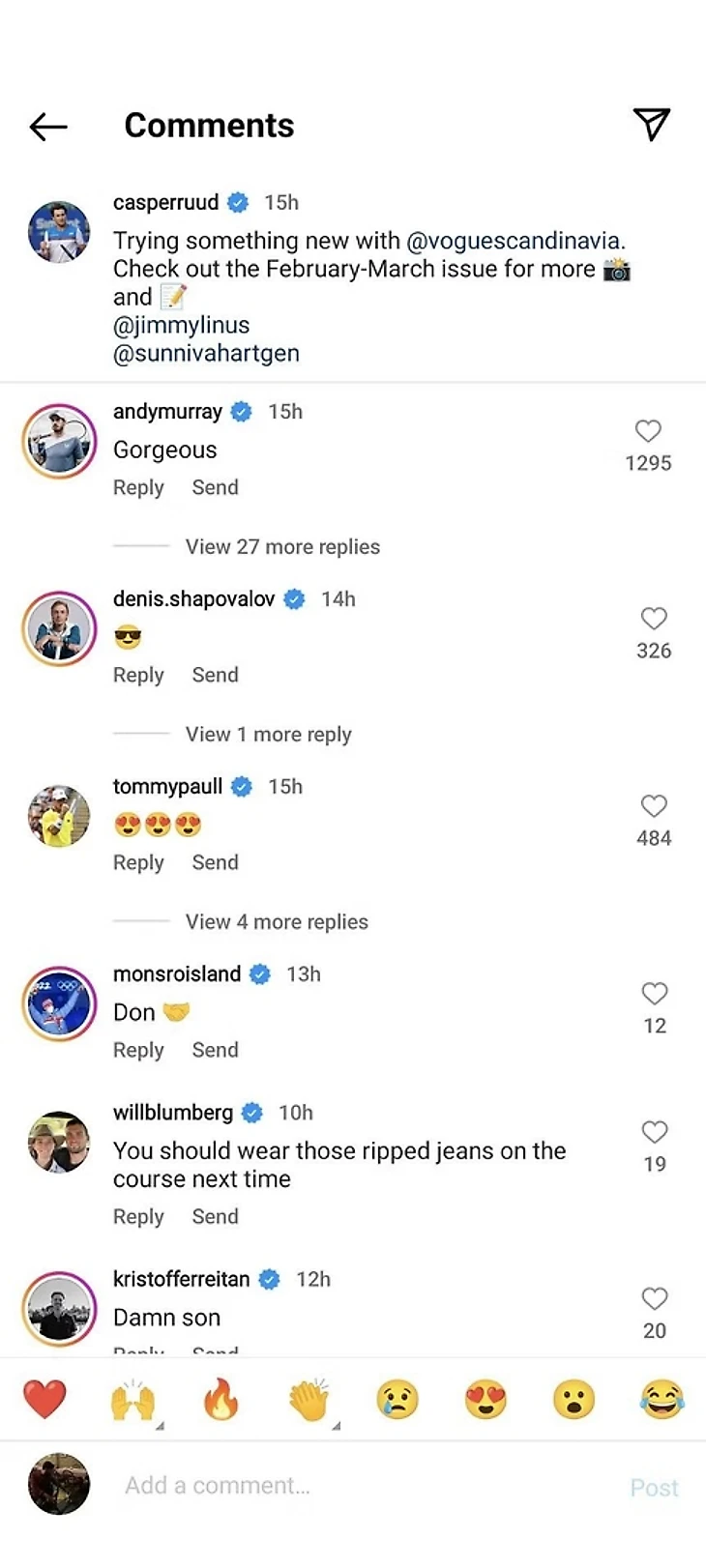The image size is (706, 1568).
Task: Like andymurray's Gorgeous comment
Action: coord(648,431)
